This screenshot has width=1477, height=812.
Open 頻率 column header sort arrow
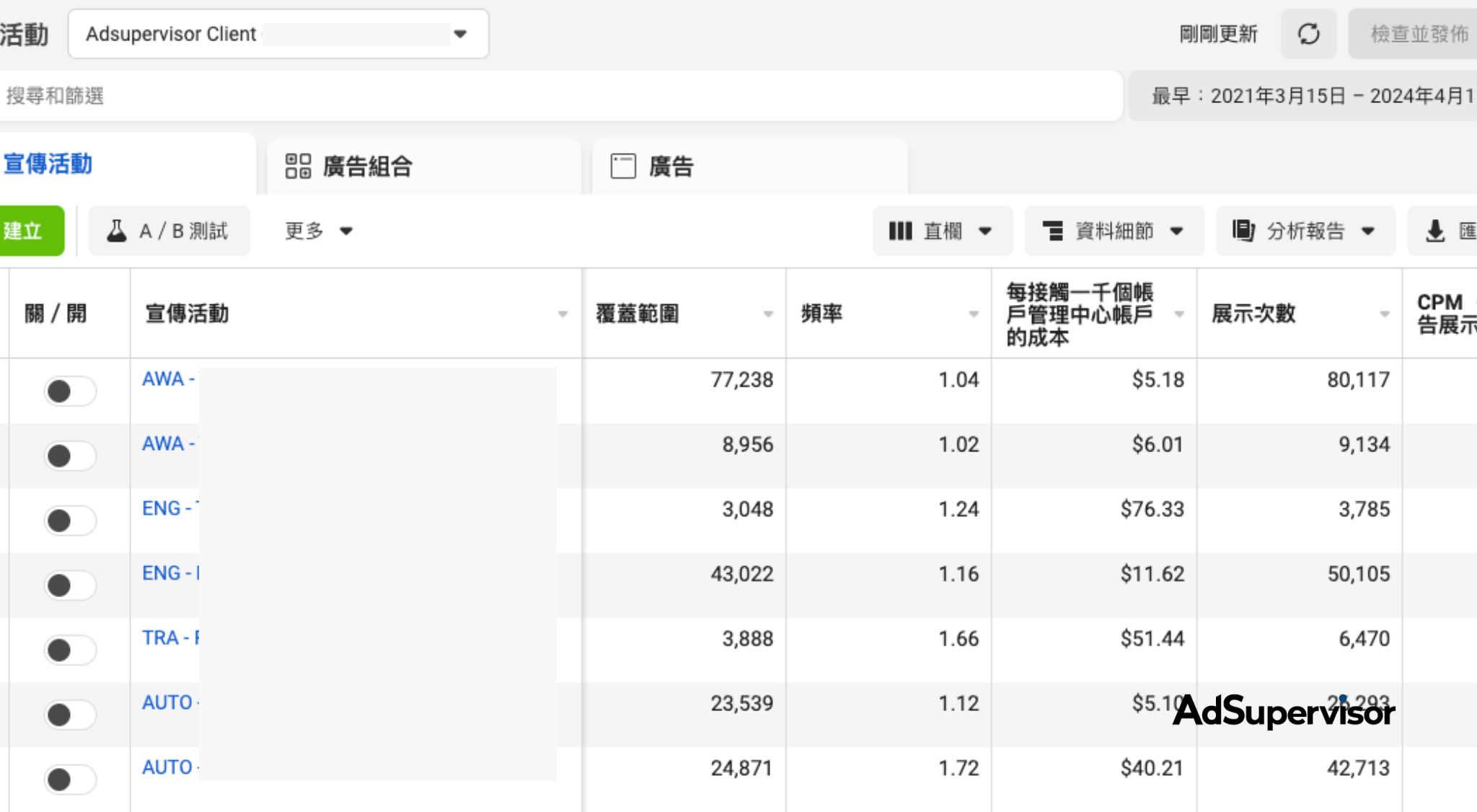974,314
